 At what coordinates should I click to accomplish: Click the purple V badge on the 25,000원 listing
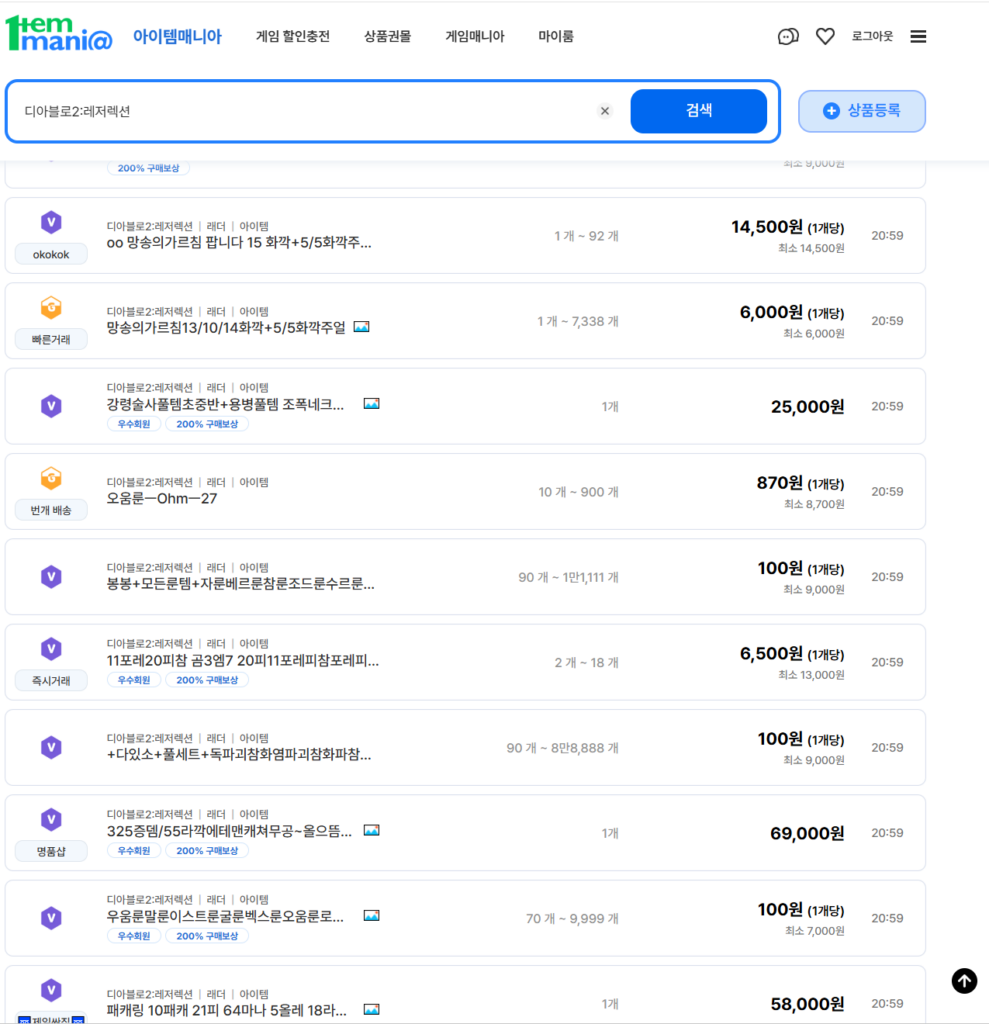(x=51, y=406)
